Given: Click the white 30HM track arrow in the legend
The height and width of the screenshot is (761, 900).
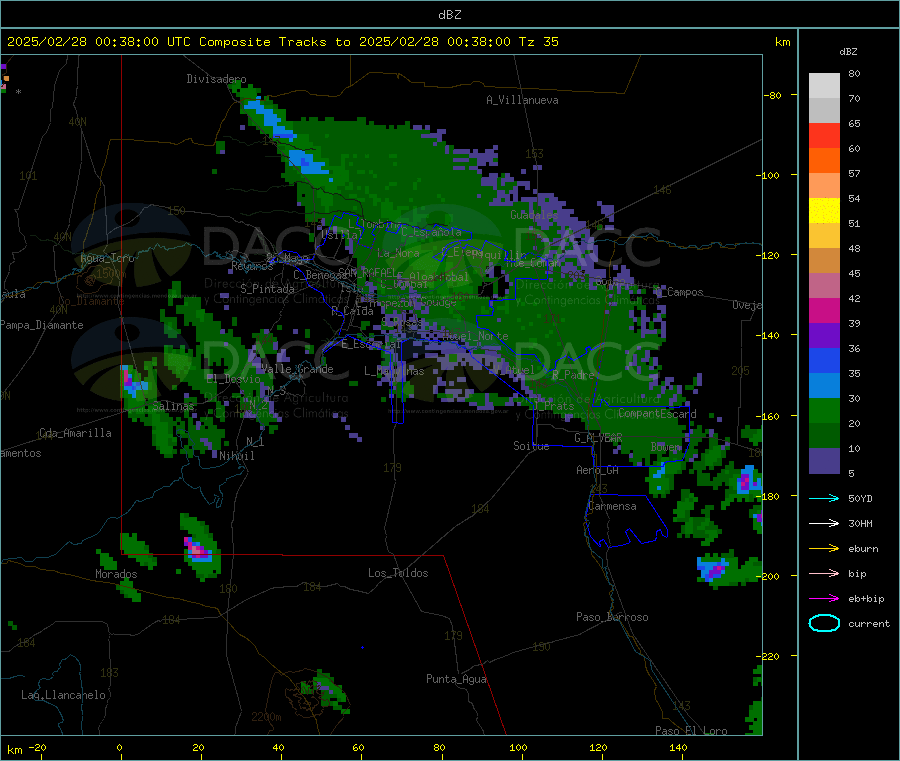Looking at the screenshot, I should tap(824, 523).
